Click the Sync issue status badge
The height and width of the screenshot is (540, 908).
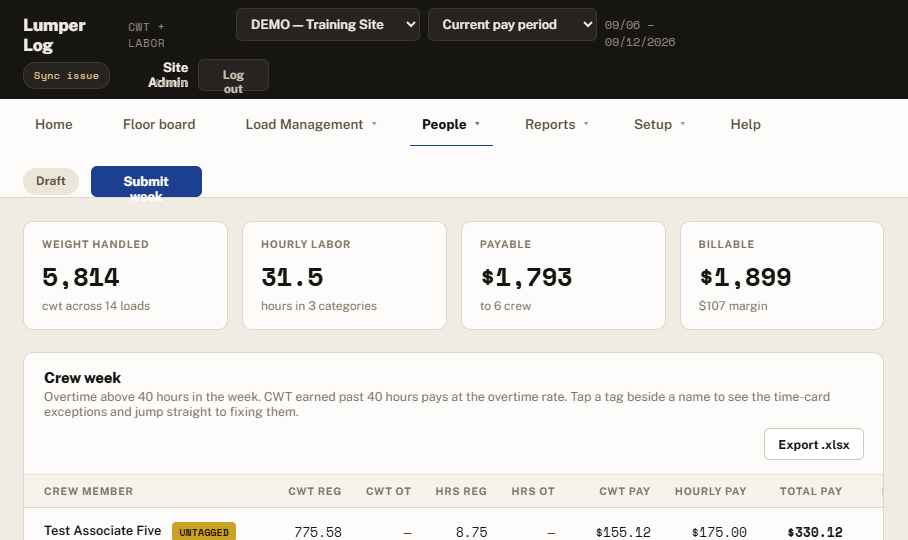pyautogui.click(x=66, y=75)
